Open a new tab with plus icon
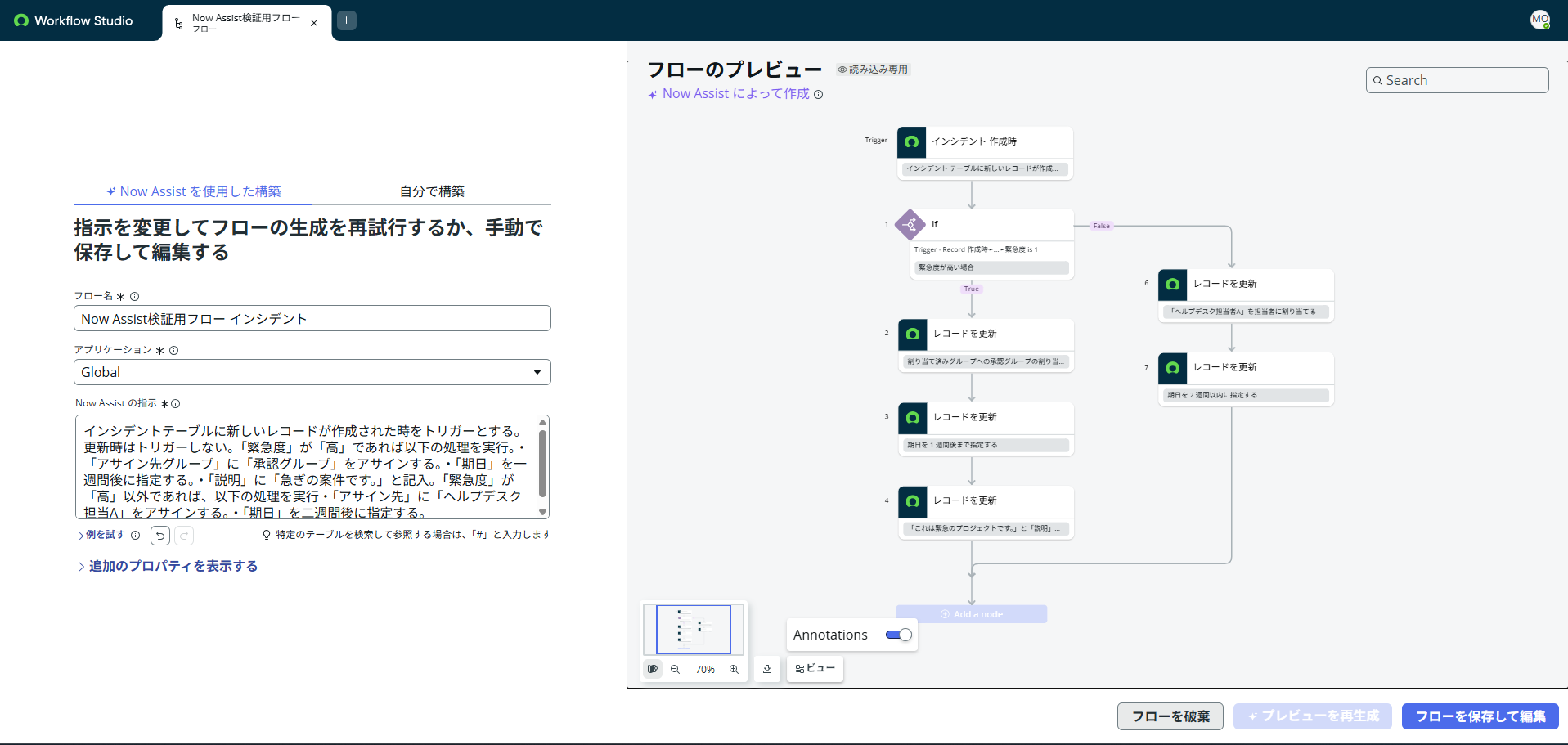The width and height of the screenshot is (1568, 745). tap(347, 20)
